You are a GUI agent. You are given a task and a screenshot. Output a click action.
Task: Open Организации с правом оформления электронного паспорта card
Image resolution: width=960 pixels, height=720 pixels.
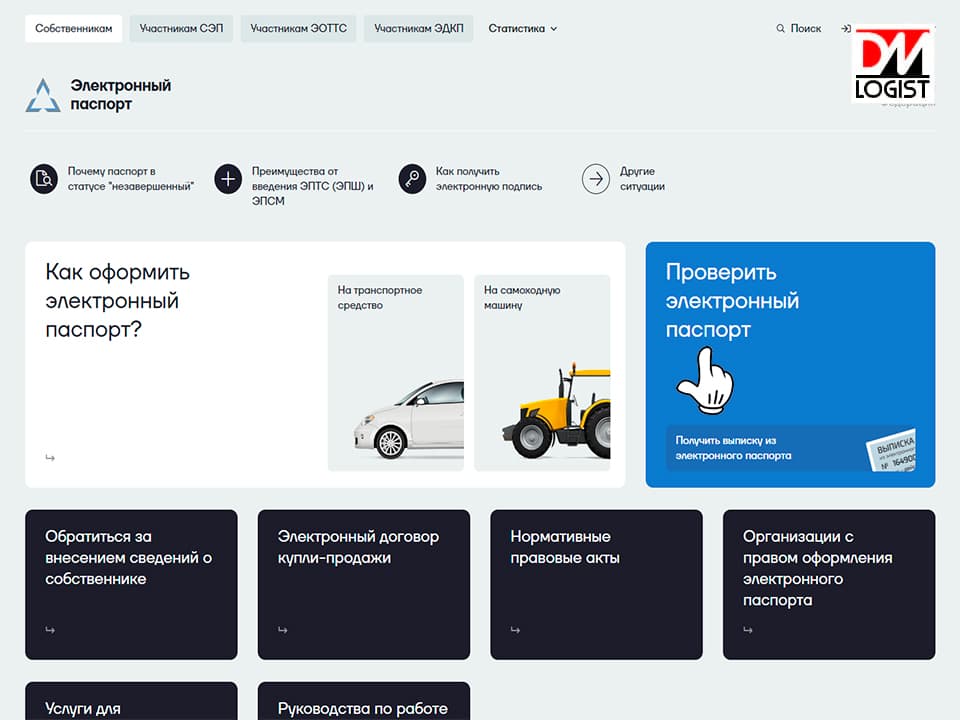[x=829, y=585]
